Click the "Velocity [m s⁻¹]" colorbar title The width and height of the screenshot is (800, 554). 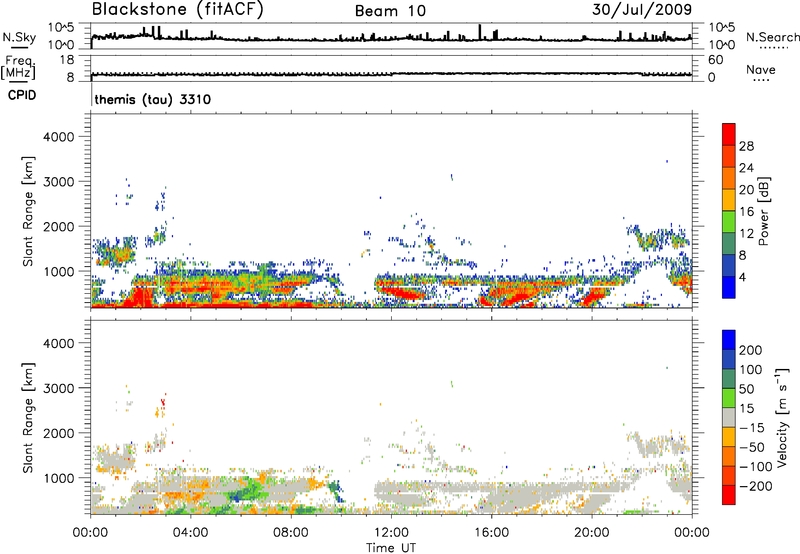tap(782, 417)
